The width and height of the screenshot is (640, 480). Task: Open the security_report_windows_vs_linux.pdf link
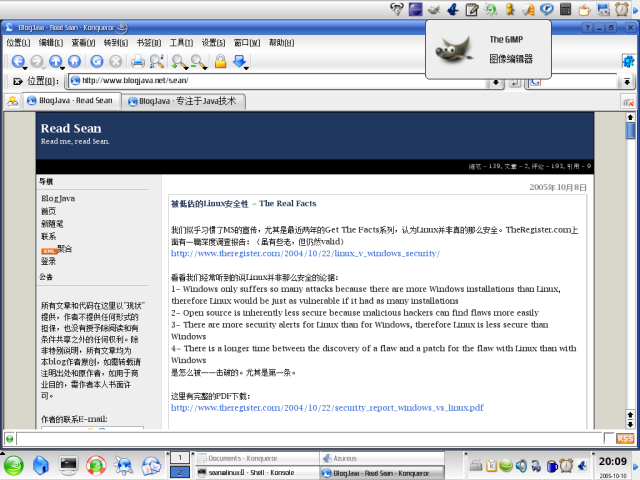[327, 408]
